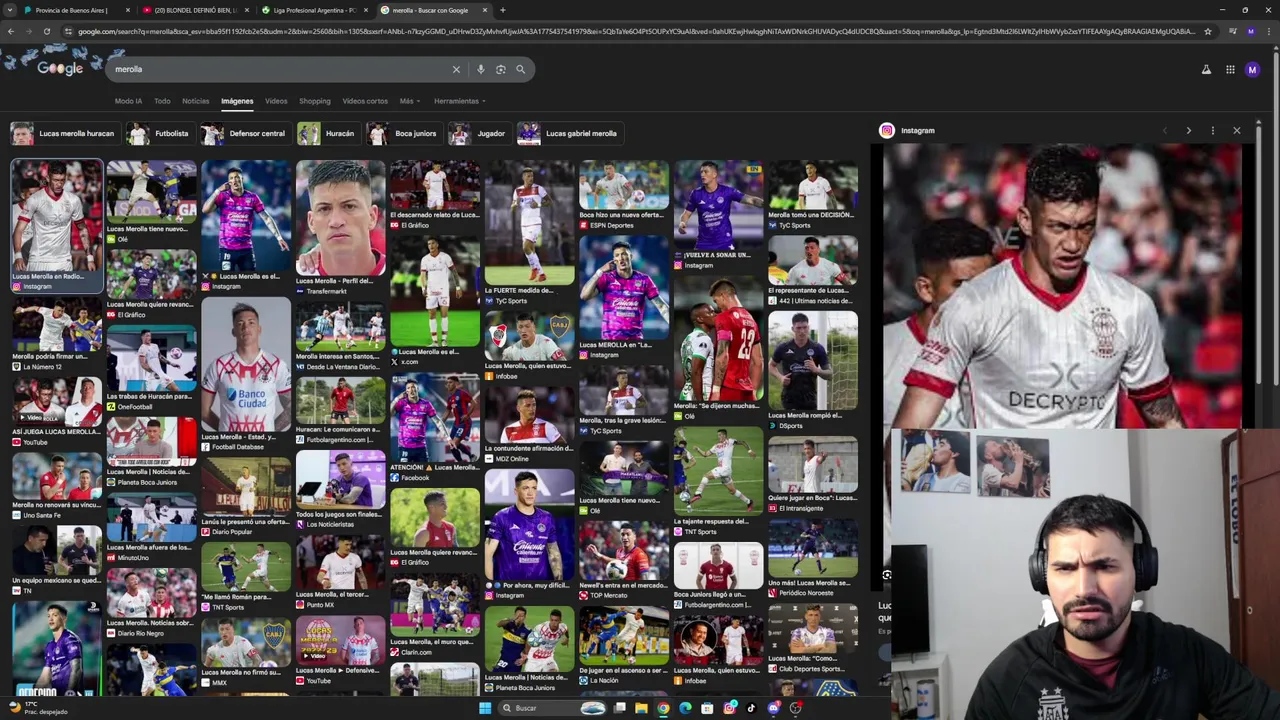Switch to the Todo results tab
The height and width of the screenshot is (720, 1280).
162,101
